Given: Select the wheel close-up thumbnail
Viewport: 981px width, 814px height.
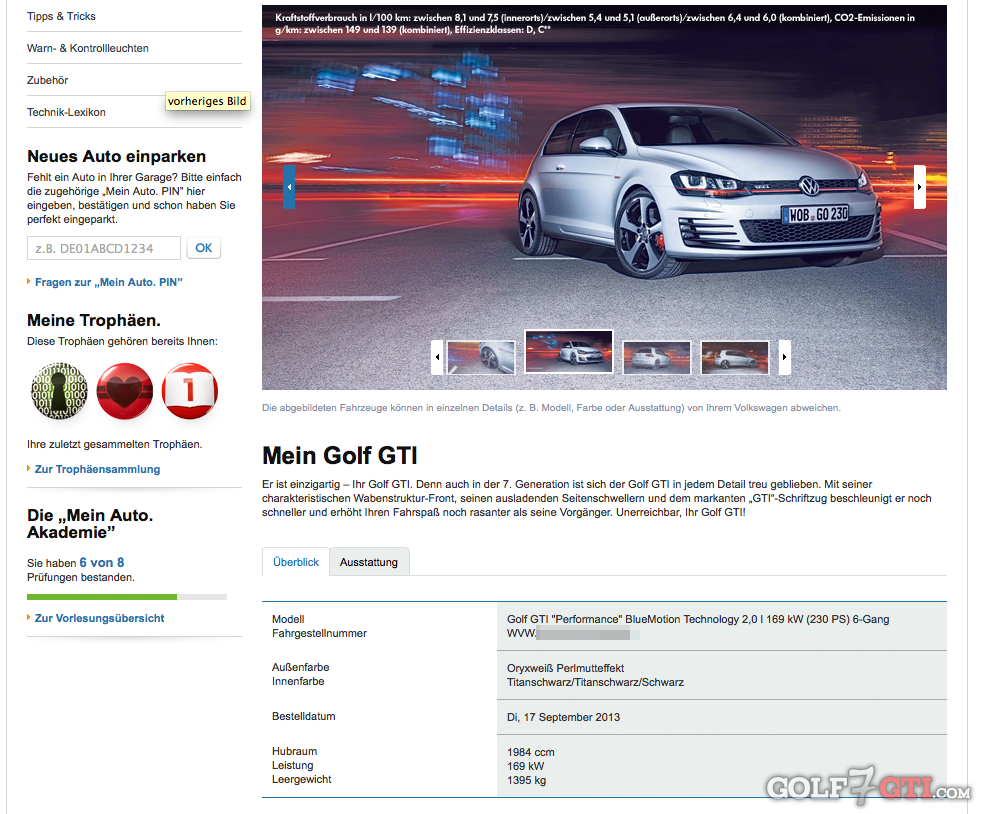Looking at the screenshot, I should click(481, 357).
